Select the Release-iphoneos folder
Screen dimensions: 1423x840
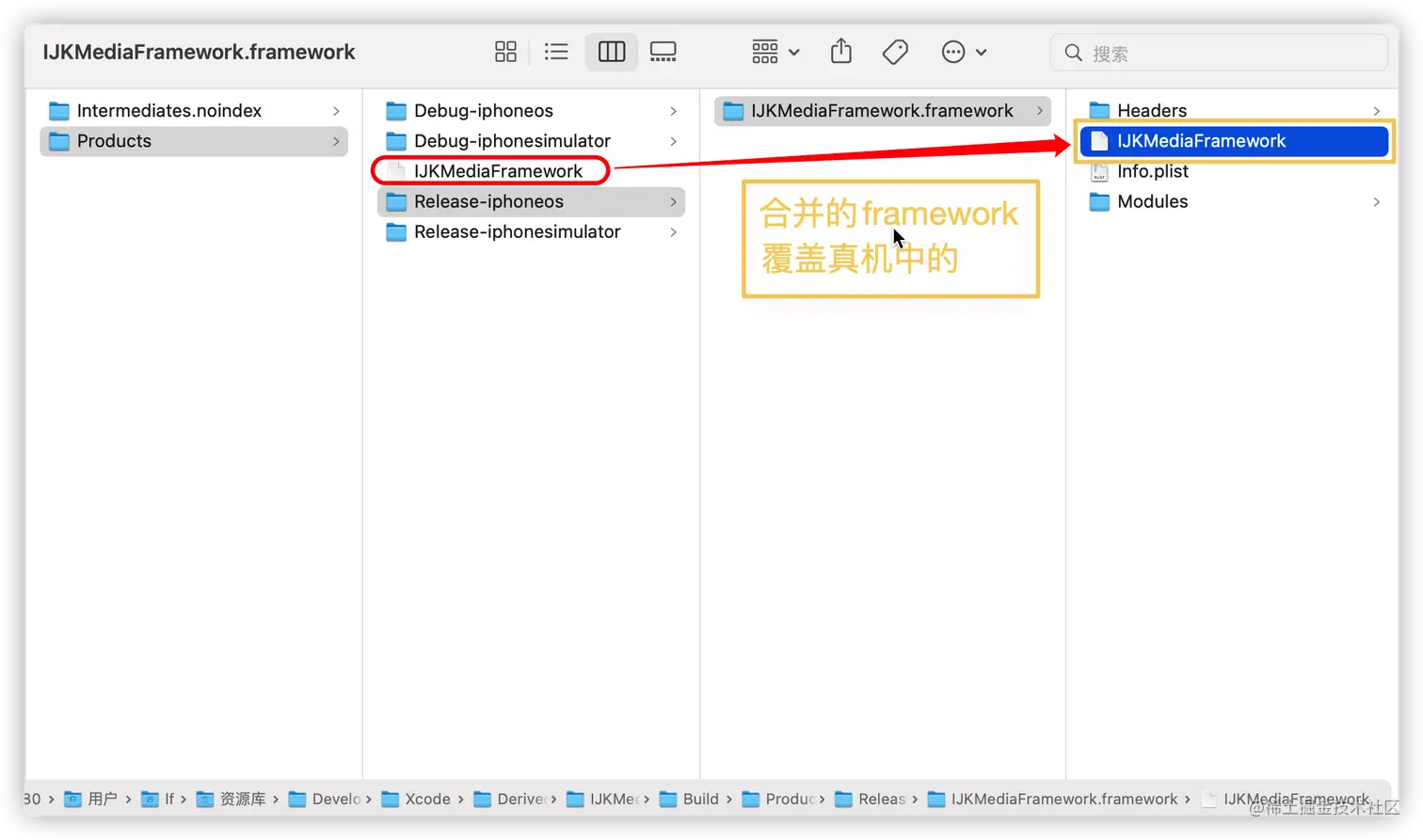tap(531, 201)
